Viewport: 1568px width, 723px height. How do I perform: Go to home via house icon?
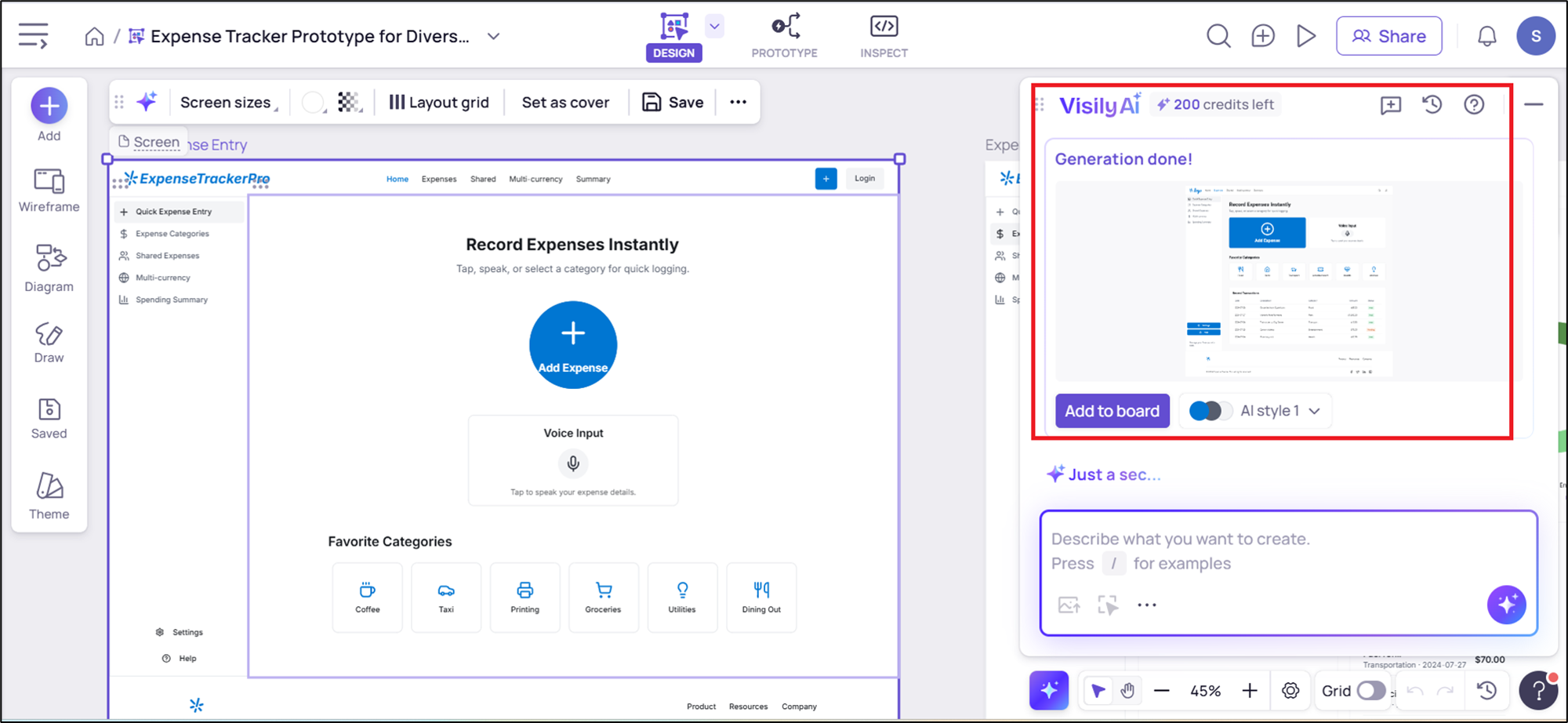coord(94,37)
